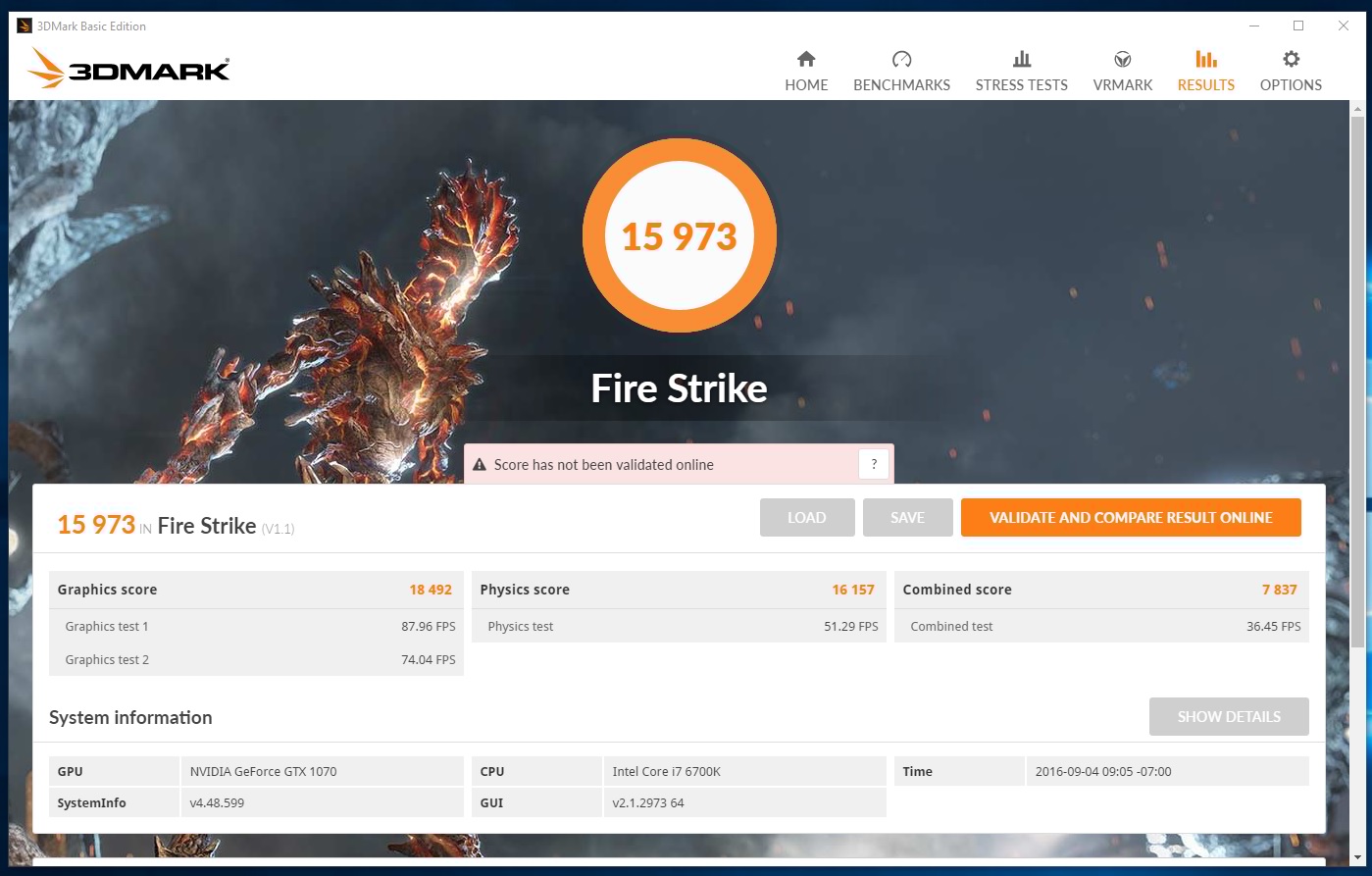Click the Graphics score heading
The width and height of the screenshot is (1372, 876).
(107, 590)
